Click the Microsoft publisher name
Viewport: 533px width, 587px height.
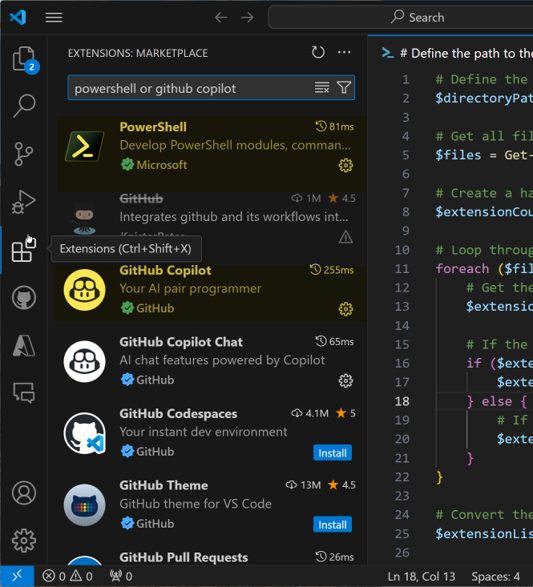(162, 165)
